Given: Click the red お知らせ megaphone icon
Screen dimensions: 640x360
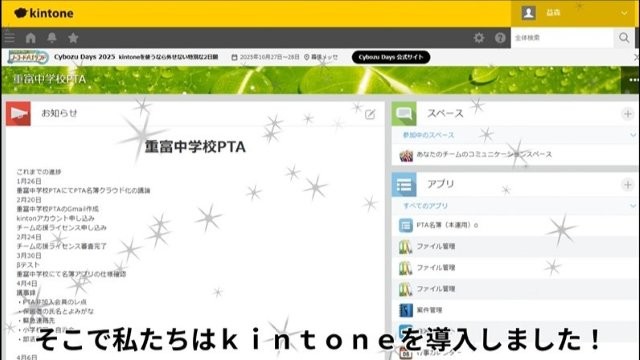Looking at the screenshot, I should 18,113.
